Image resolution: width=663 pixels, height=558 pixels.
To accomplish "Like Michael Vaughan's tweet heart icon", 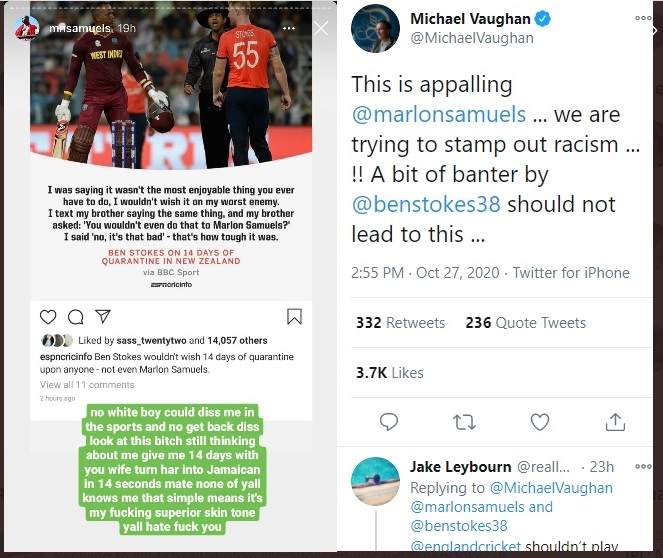I will [x=540, y=422].
